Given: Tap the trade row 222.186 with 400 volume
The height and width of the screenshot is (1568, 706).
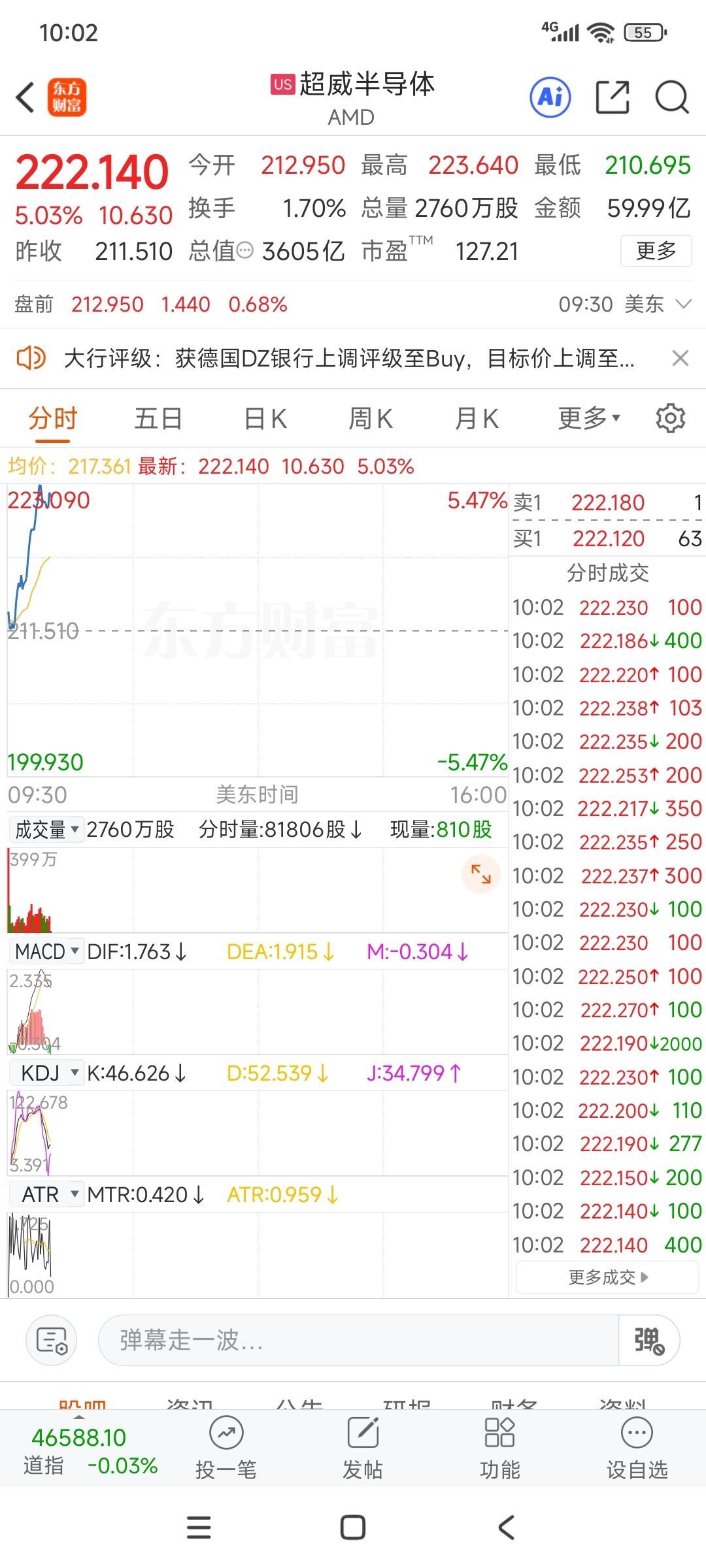Looking at the screenshot, I should tap(607, 640).
